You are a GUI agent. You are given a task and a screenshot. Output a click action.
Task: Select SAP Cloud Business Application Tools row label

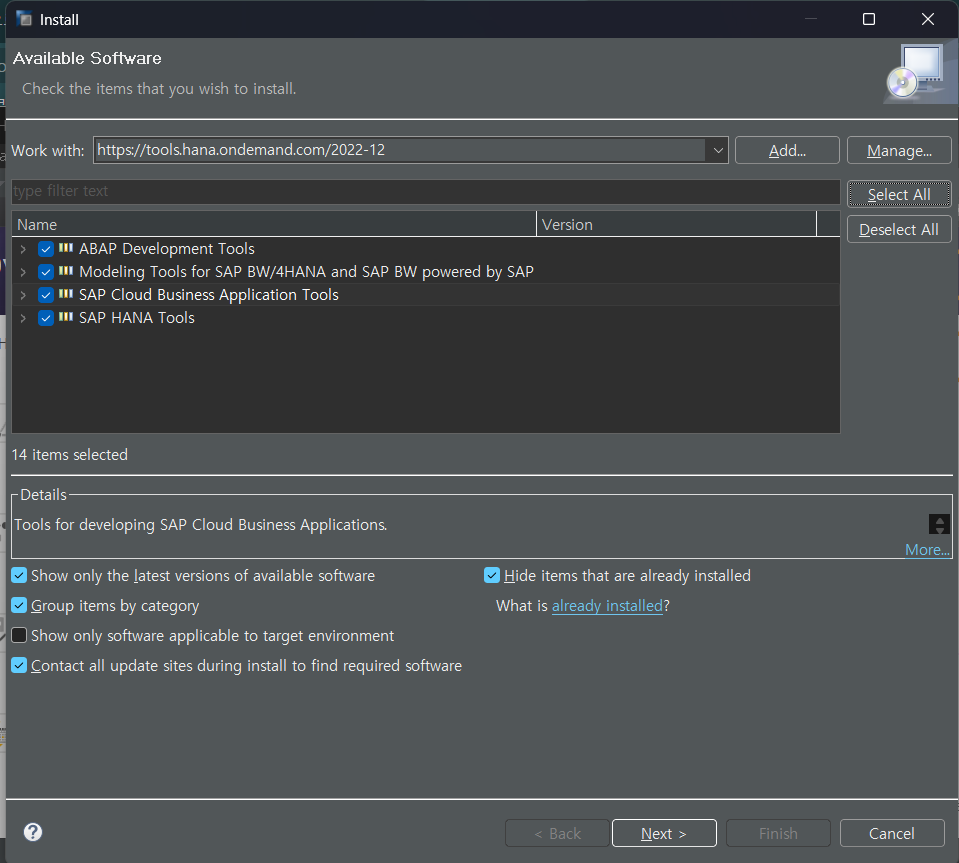(209, 295)
